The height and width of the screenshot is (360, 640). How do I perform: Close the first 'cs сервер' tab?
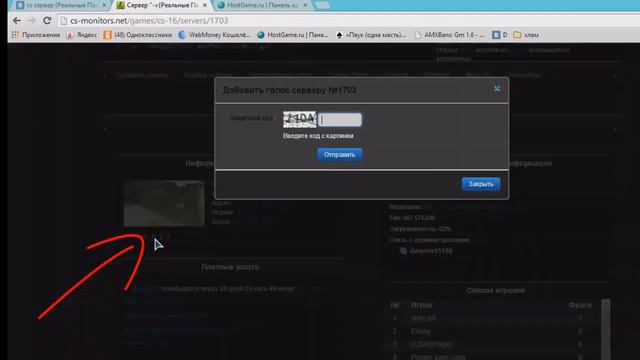[x=104, y=5]
